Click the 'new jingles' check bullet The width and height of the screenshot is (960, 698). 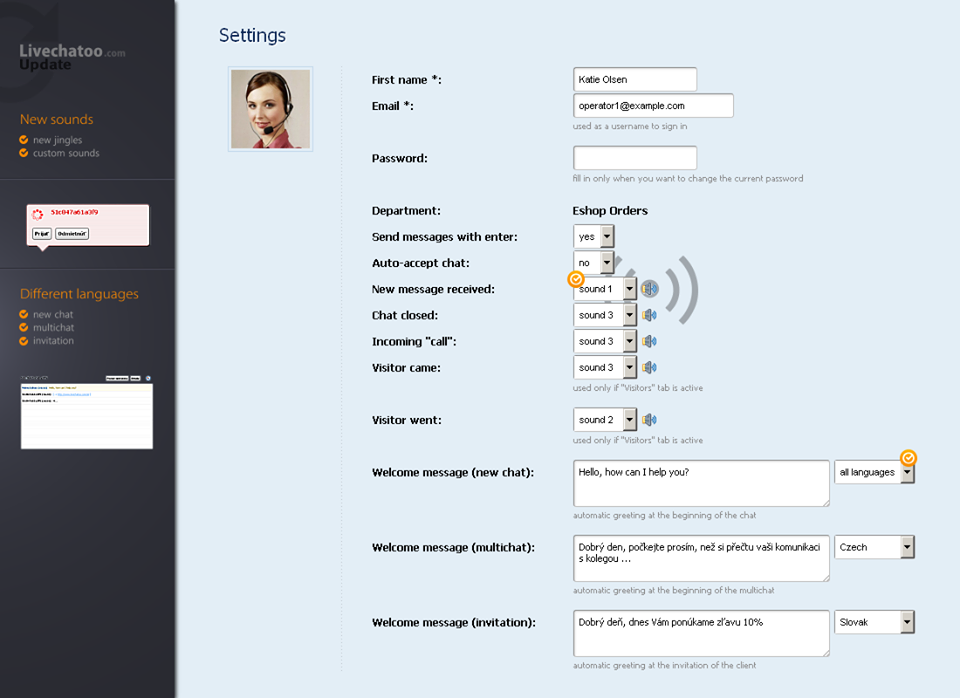coord(24,140)
